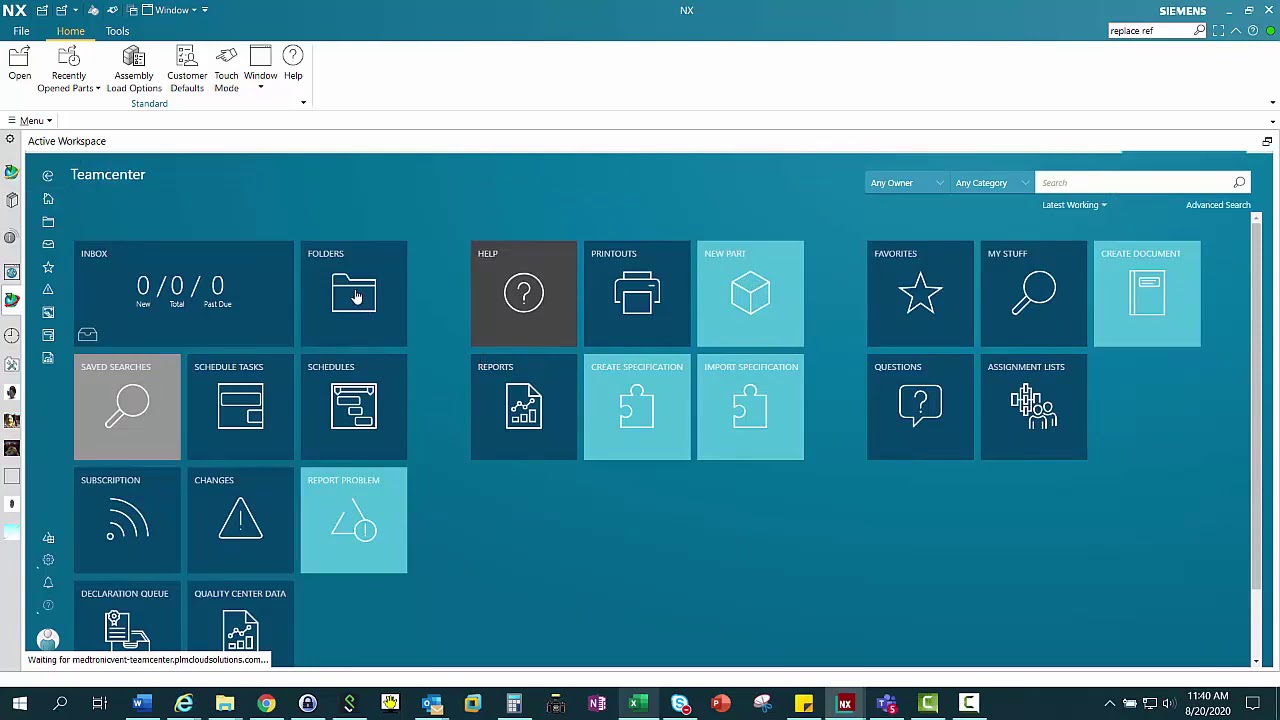Open Google Chrome from taskbar

(266, 703)
